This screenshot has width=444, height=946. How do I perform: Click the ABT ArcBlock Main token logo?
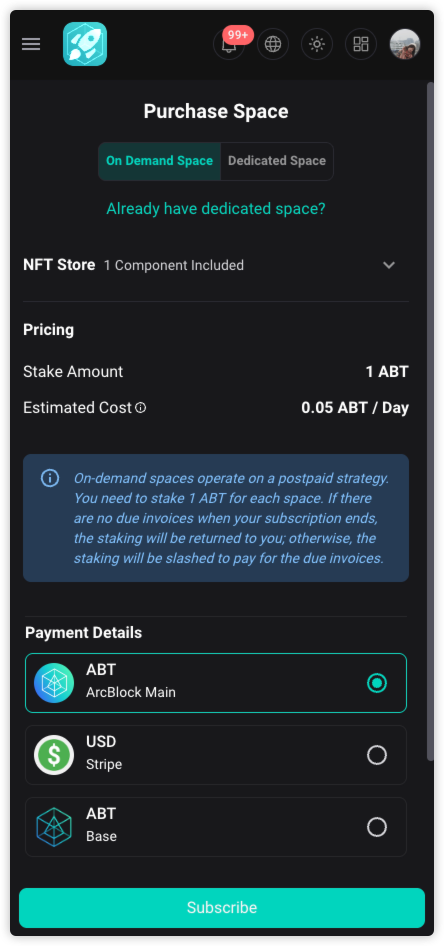[54, 683]
